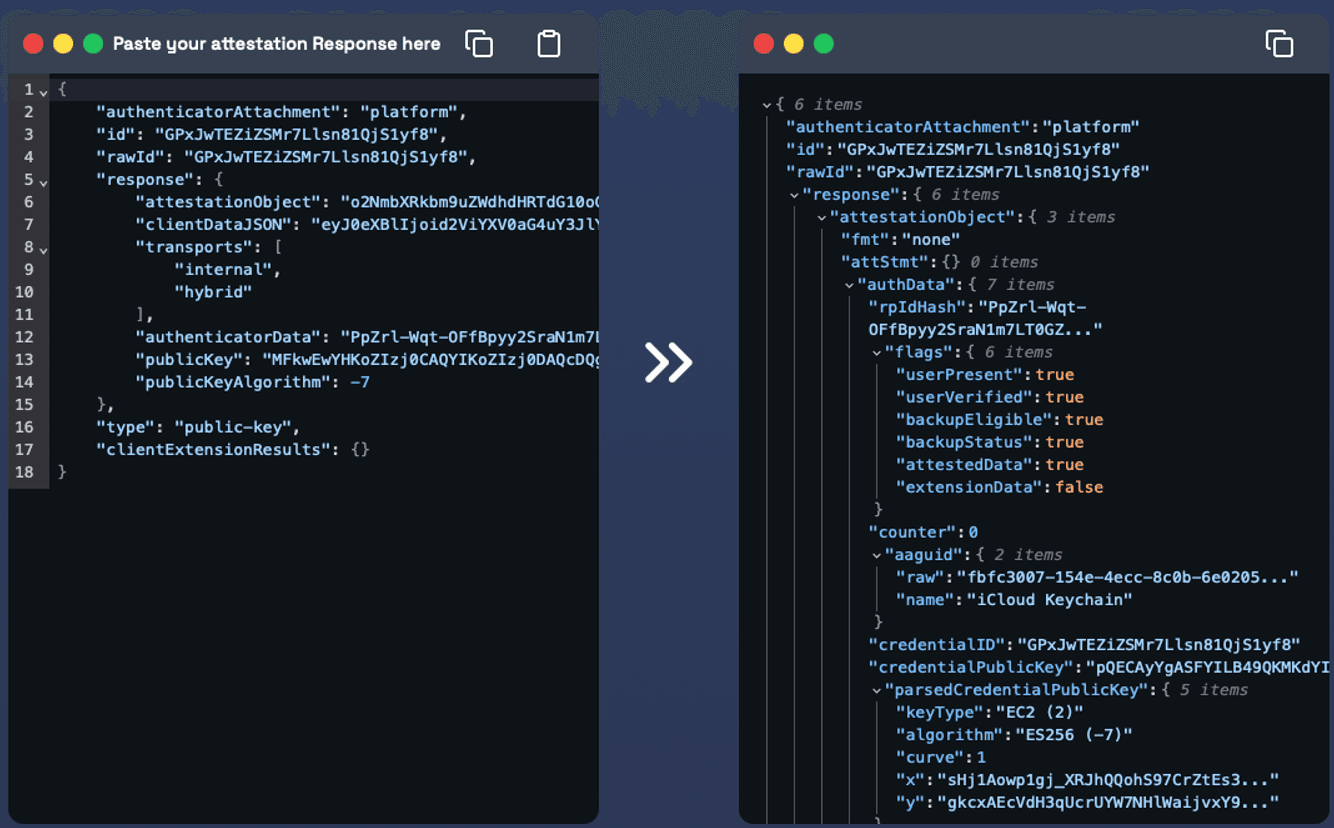Click line number 18 in the editor gutter

pos(24,472)
